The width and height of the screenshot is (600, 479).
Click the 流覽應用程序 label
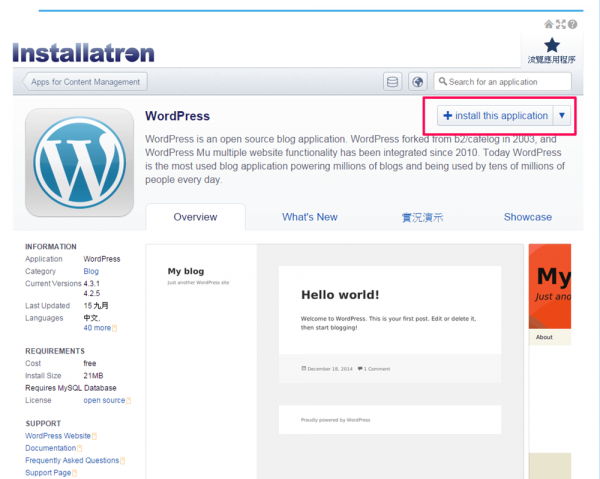pyautogui.click(x=552, y=60)
